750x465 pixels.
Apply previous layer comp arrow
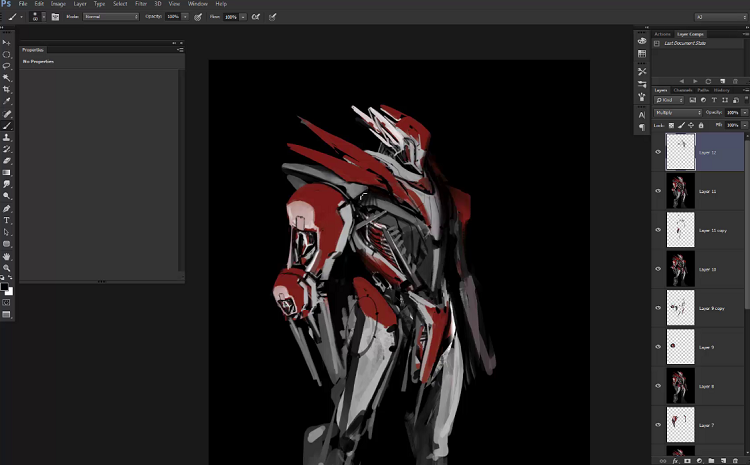pyautogui.click(x=682, y=81)
